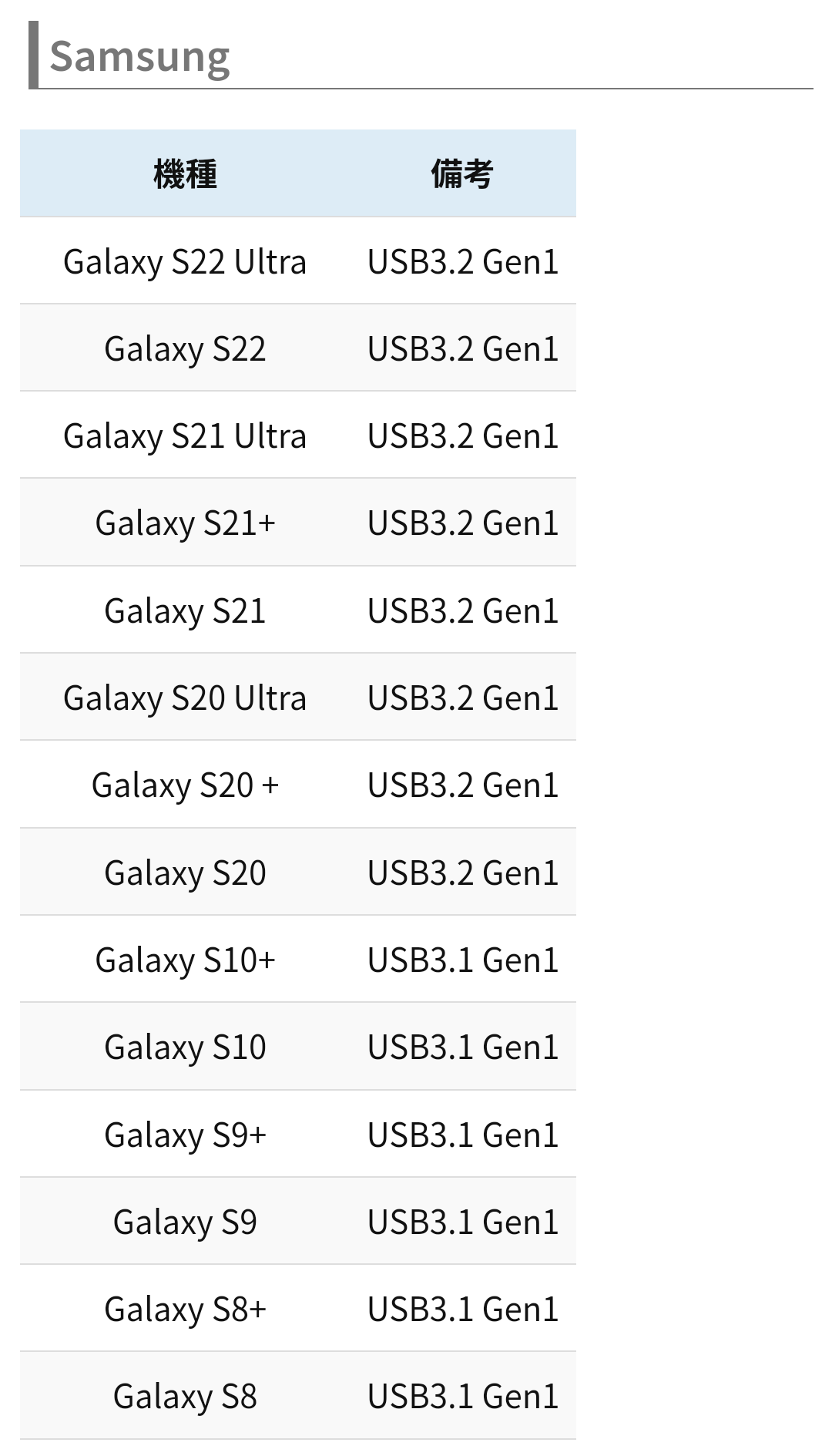The image size is (832, 1456).
Task: Click the Samsung section heading
Action: (x=139, y=57)
